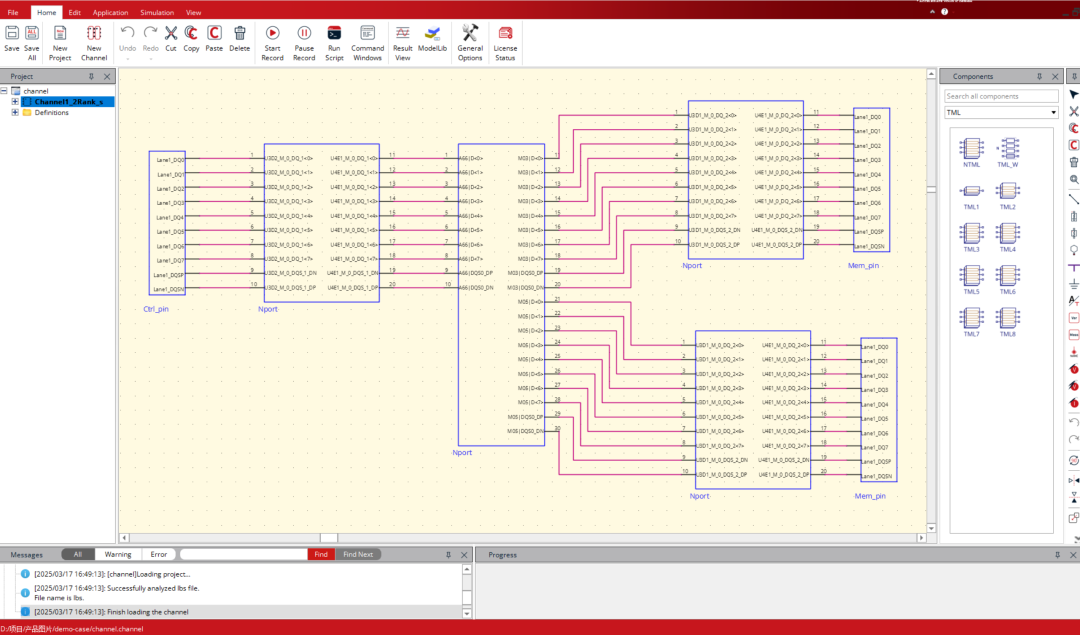Toggle pin on the Project panel
Image resolution: width=1080 pixels, height=635 pixels.
[91, 76]
